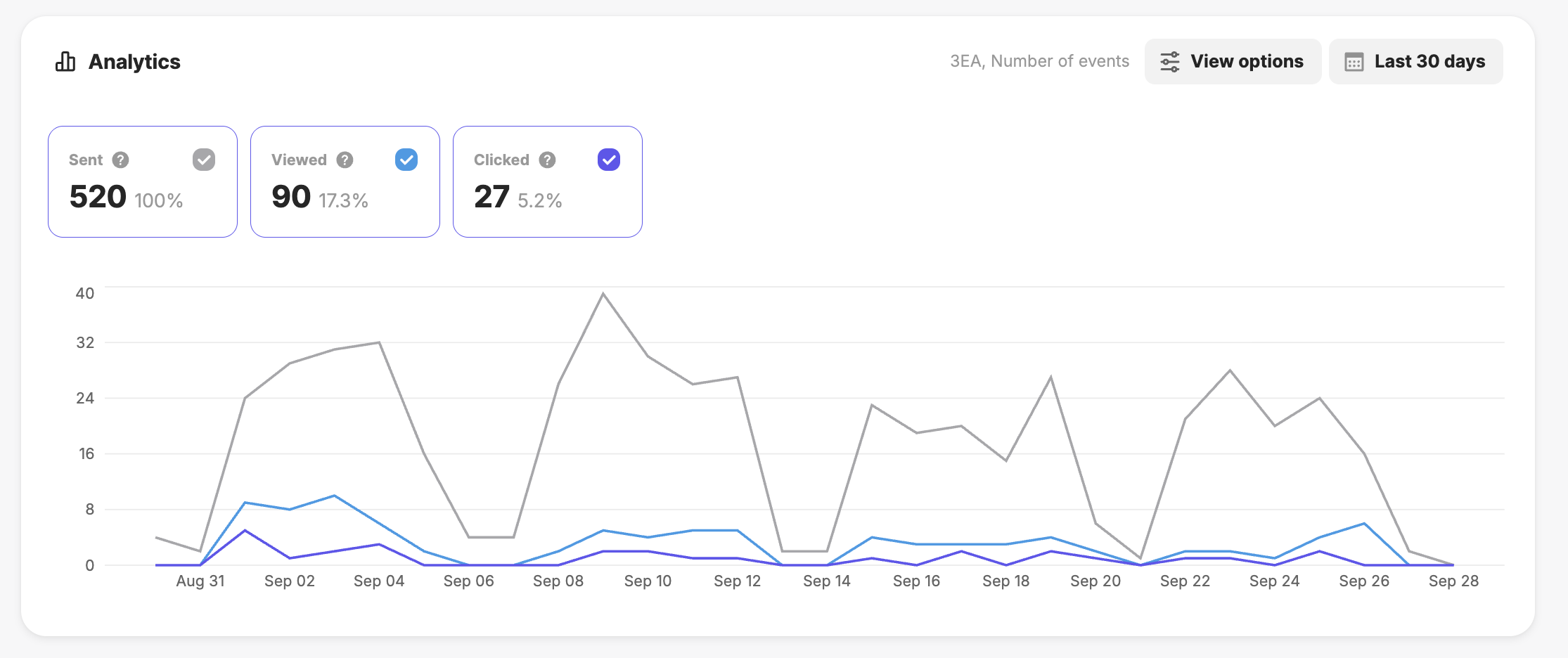Screen dimensions: 1568x658
Task: Uncheck the purple Clicked series checkbox
Action: (x=609, y=160)
